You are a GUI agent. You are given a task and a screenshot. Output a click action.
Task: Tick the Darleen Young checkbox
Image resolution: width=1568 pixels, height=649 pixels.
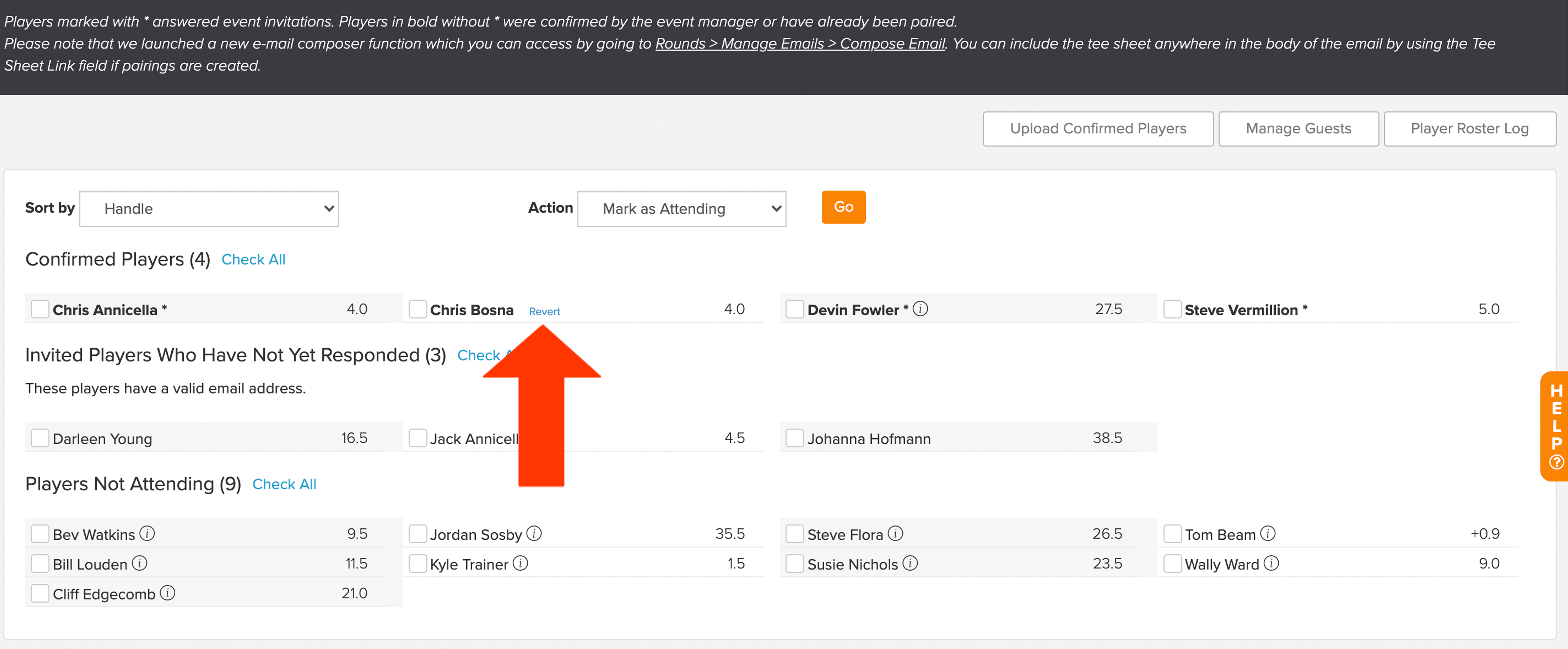[x=40, y=438]
